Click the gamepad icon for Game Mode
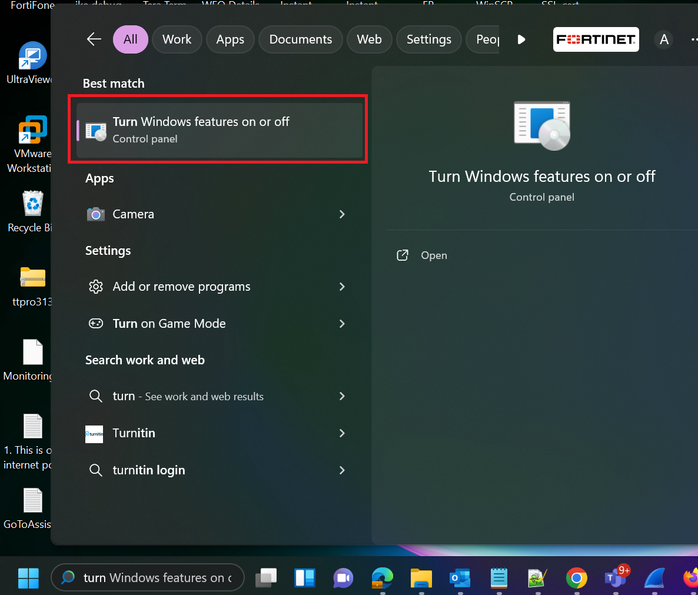The height and width of the screenshot is (595, 698). pyautogui.click(x=95, y=323)
